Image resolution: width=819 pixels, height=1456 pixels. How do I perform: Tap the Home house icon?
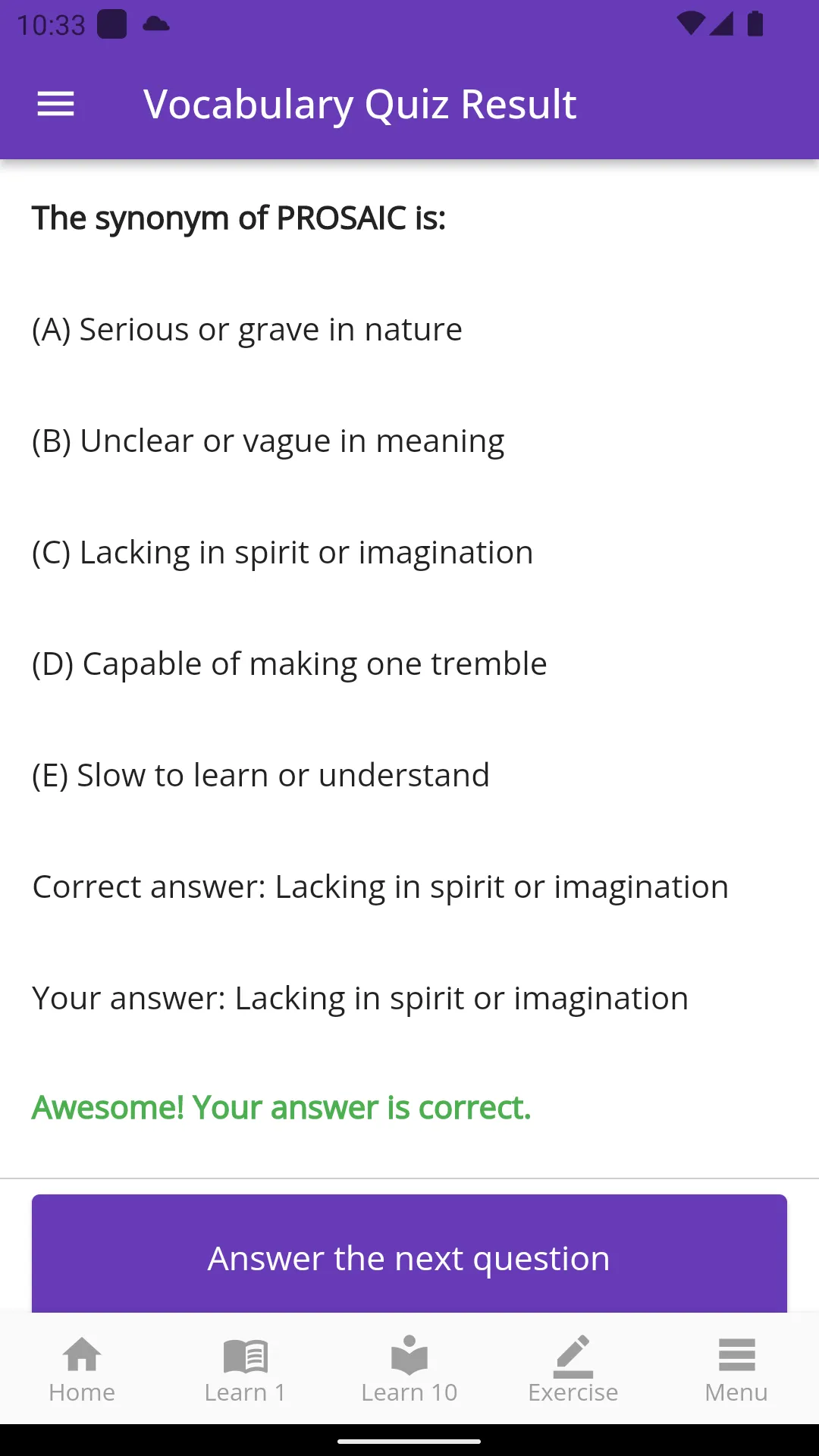tap(82, 1354)
